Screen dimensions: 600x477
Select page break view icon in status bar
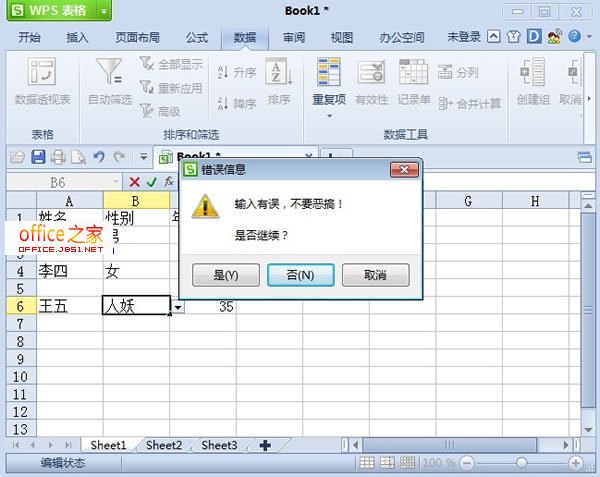pyautogui.click(x=387, y=463)
